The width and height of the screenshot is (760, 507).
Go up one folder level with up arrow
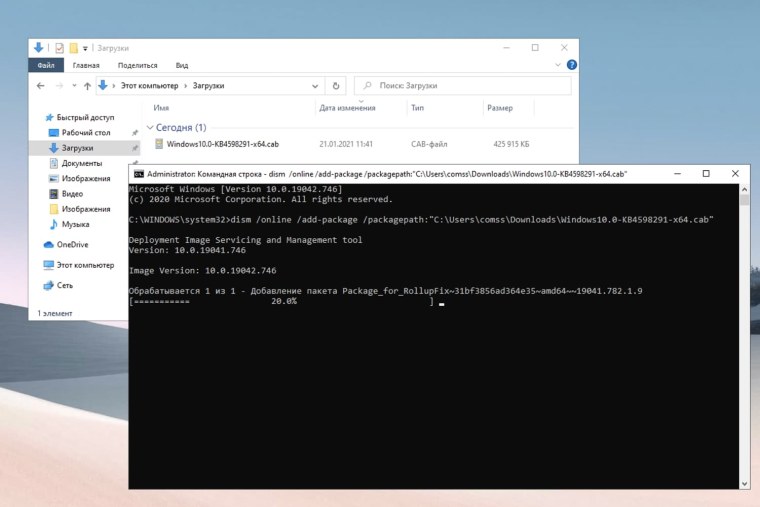[86, 86]
